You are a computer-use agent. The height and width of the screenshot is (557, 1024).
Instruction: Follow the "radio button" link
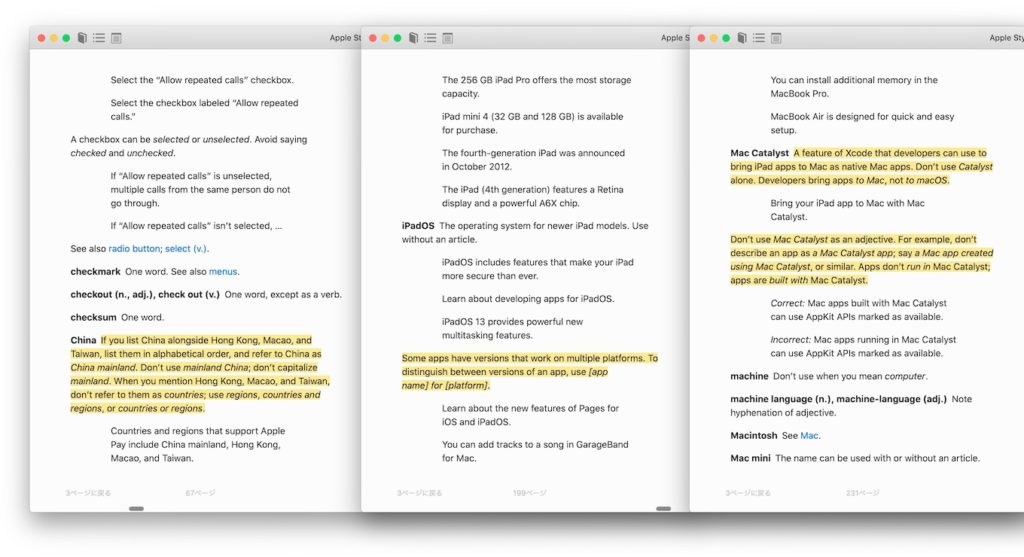click(x=134, y=249)
